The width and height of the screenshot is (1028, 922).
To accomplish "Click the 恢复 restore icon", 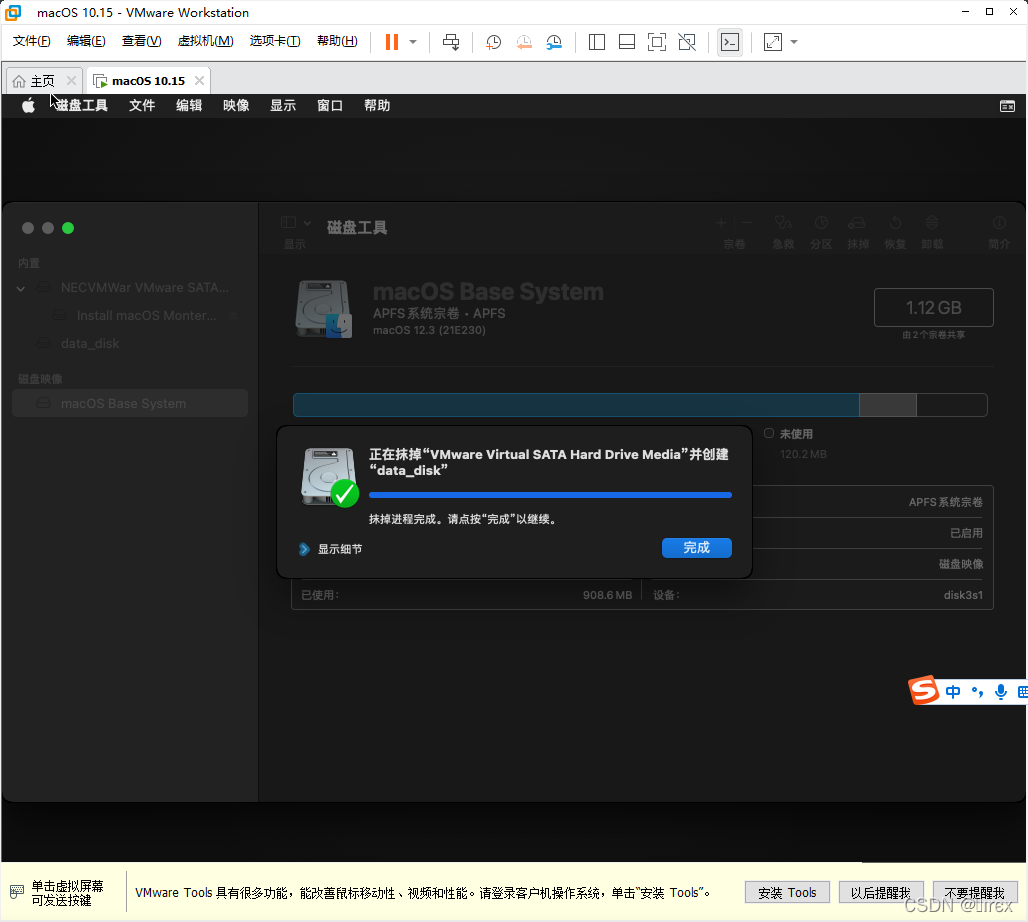I will 896,223.
